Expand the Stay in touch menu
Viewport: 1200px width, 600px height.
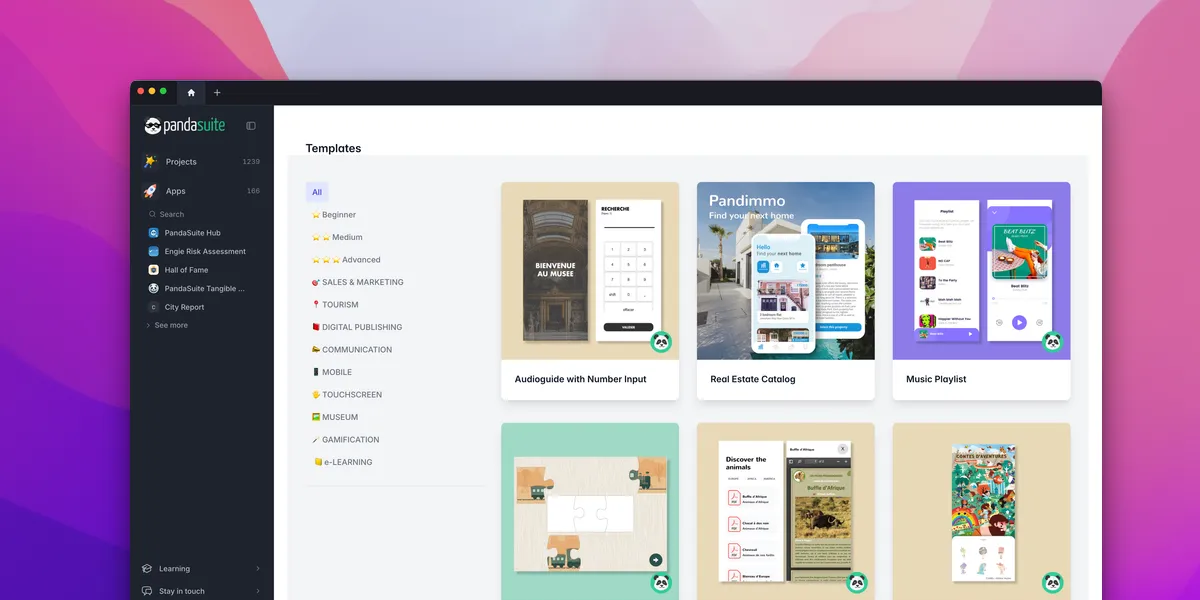click(201, 591)
